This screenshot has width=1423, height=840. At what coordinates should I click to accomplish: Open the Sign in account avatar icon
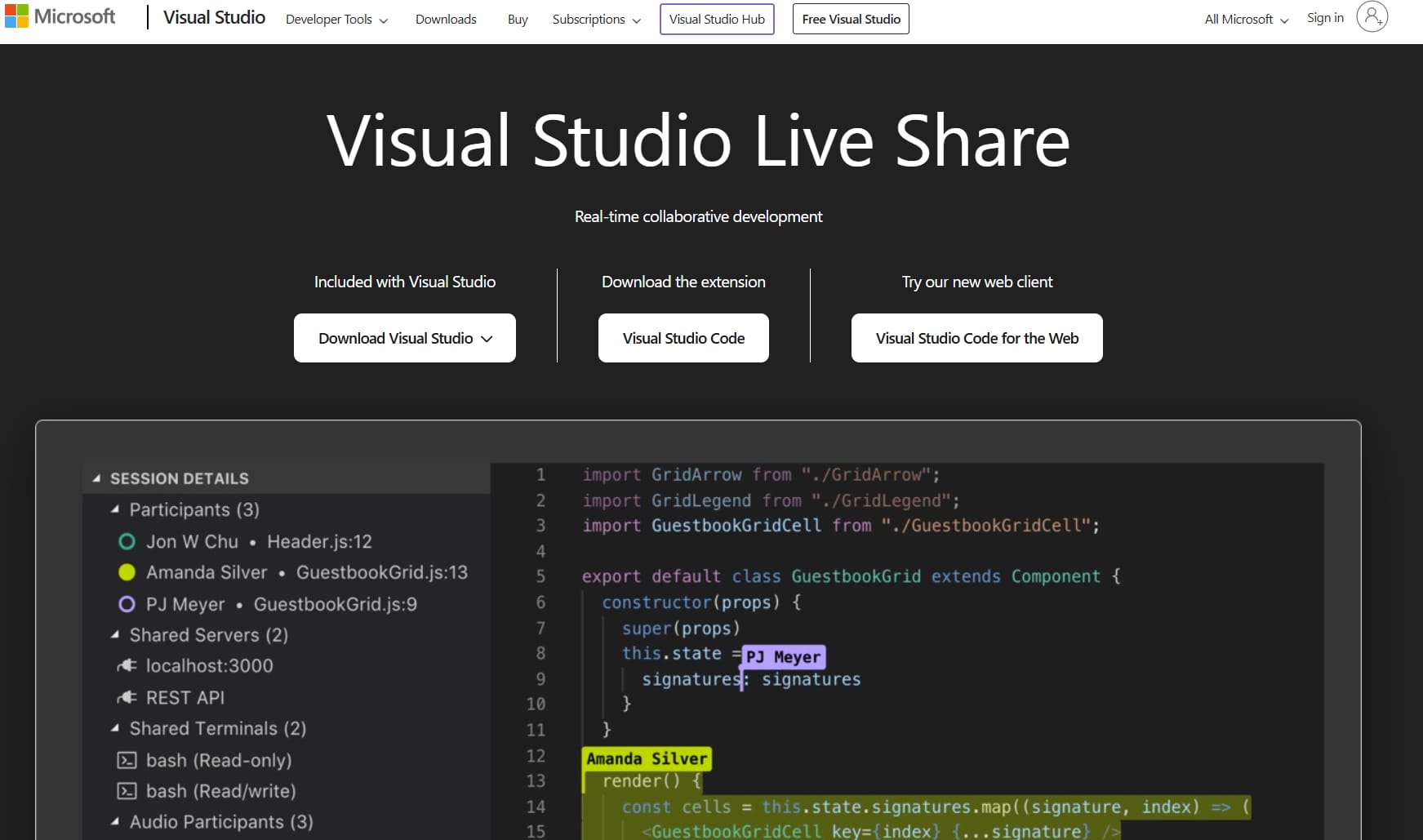[x=1372, y=16]
